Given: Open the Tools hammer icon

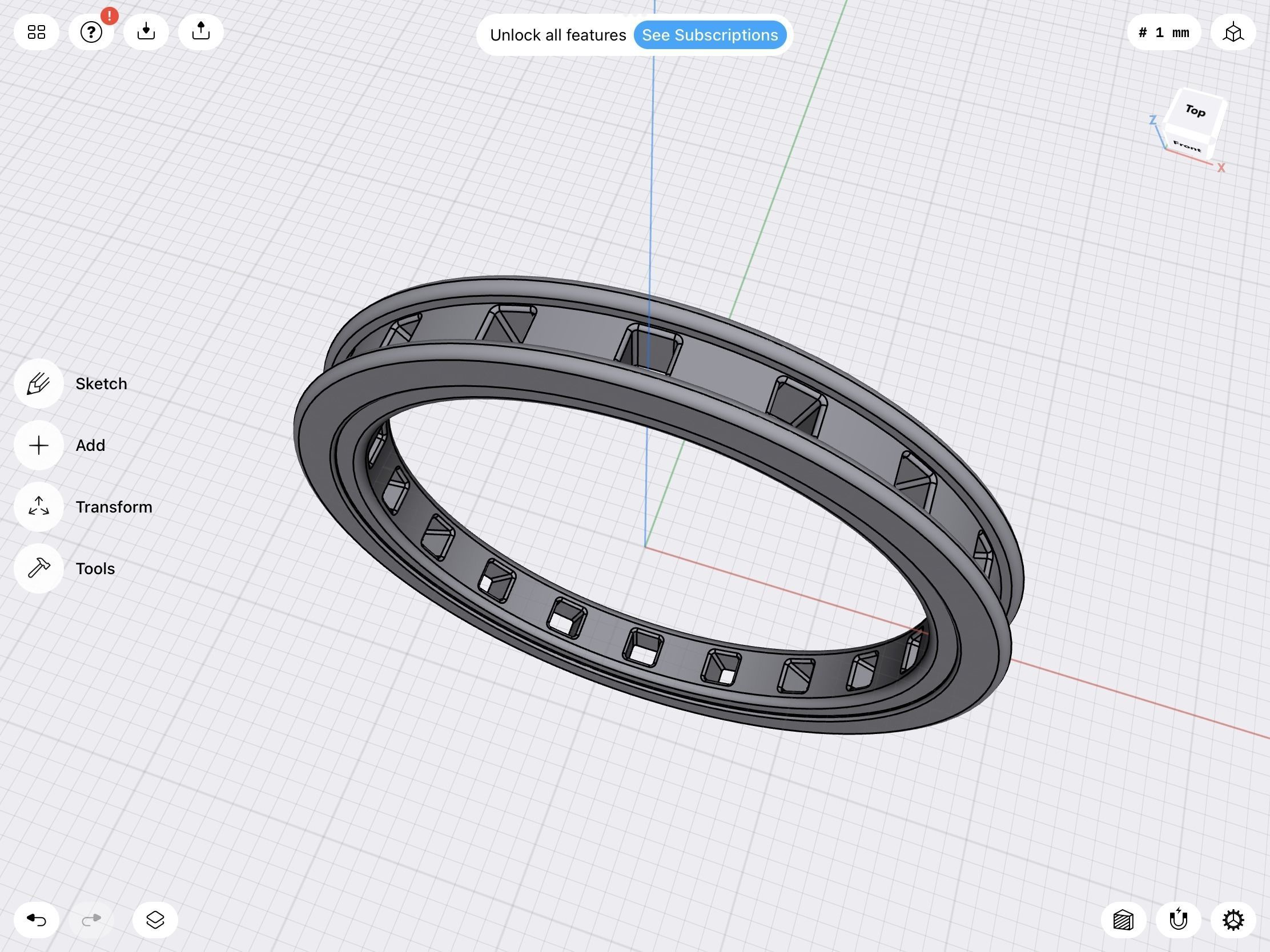Looking at the screenshot, I should 38,568.
